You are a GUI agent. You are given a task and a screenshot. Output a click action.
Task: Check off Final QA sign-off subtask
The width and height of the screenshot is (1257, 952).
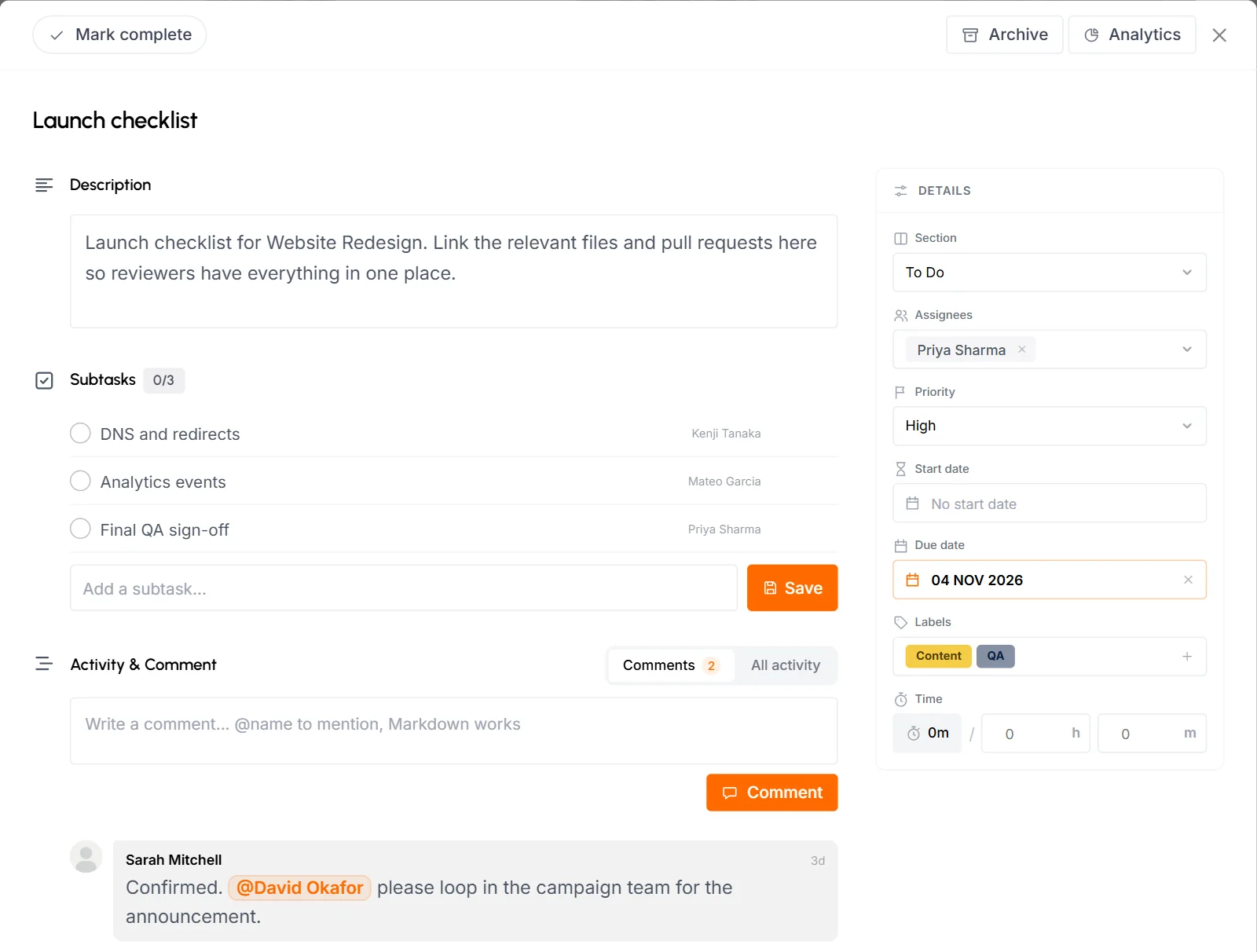(80, 529)
